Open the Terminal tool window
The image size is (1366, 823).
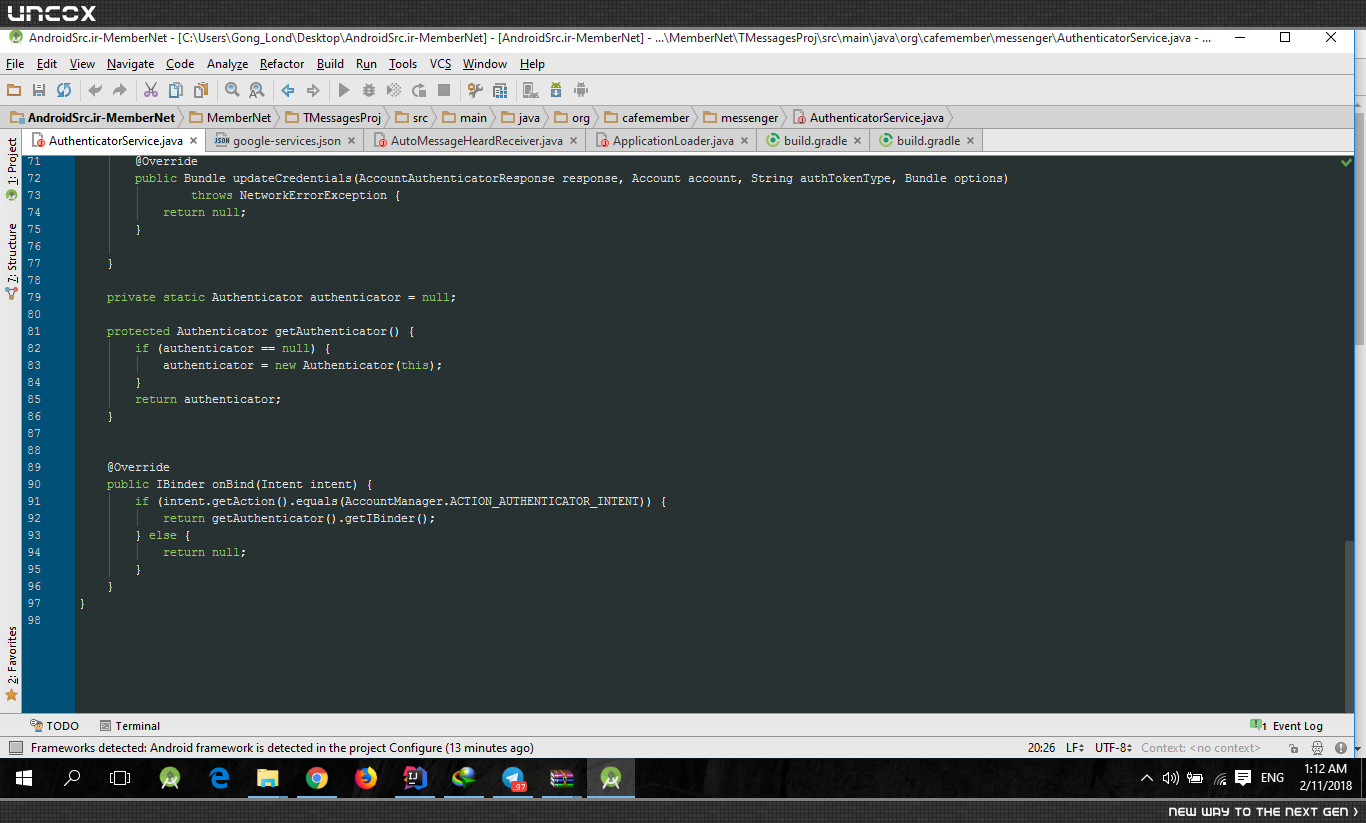[x=130, y=726]
